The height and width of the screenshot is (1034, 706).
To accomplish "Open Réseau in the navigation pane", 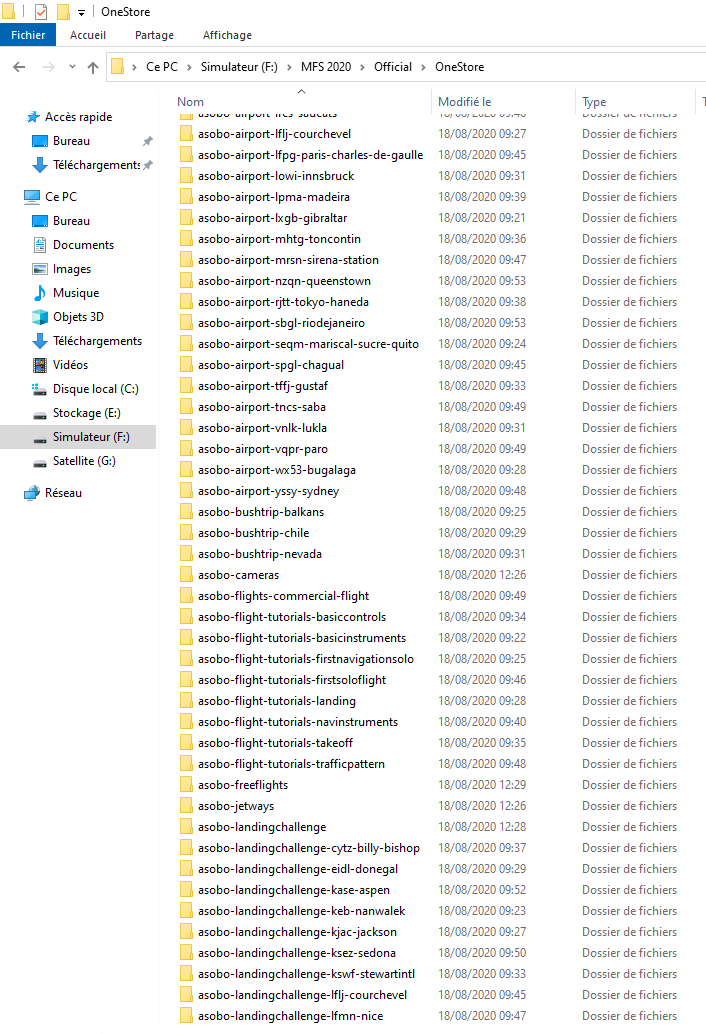I will tap(63, 493).
